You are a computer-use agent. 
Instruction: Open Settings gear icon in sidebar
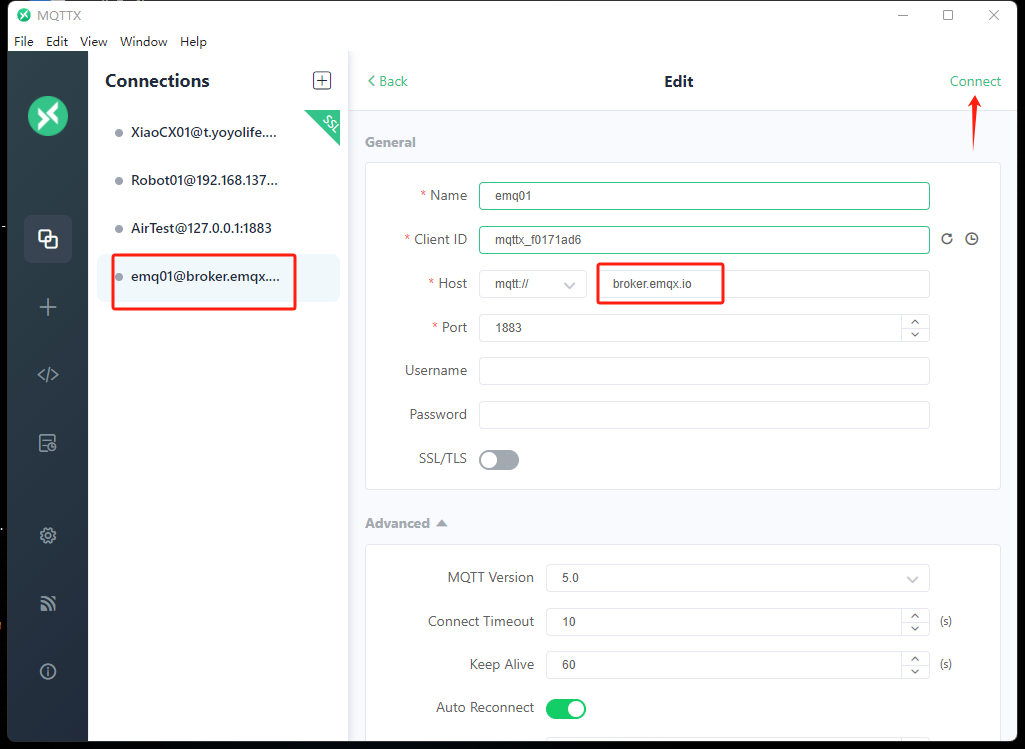click(48, 536)
